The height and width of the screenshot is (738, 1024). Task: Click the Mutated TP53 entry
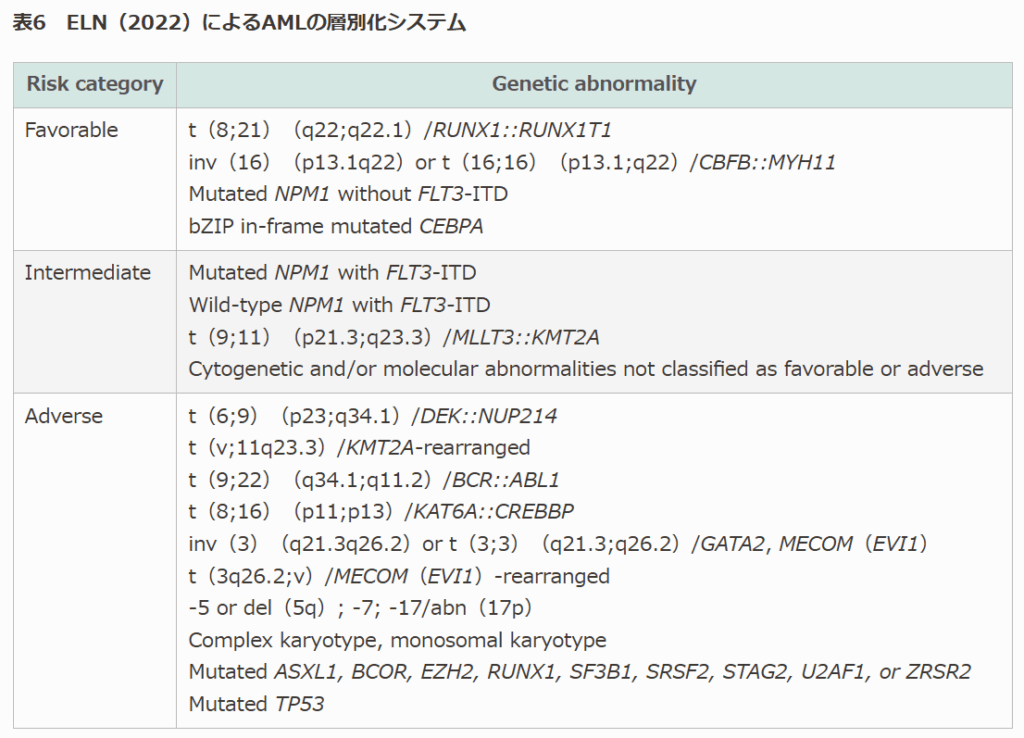[x=256, y=704]
